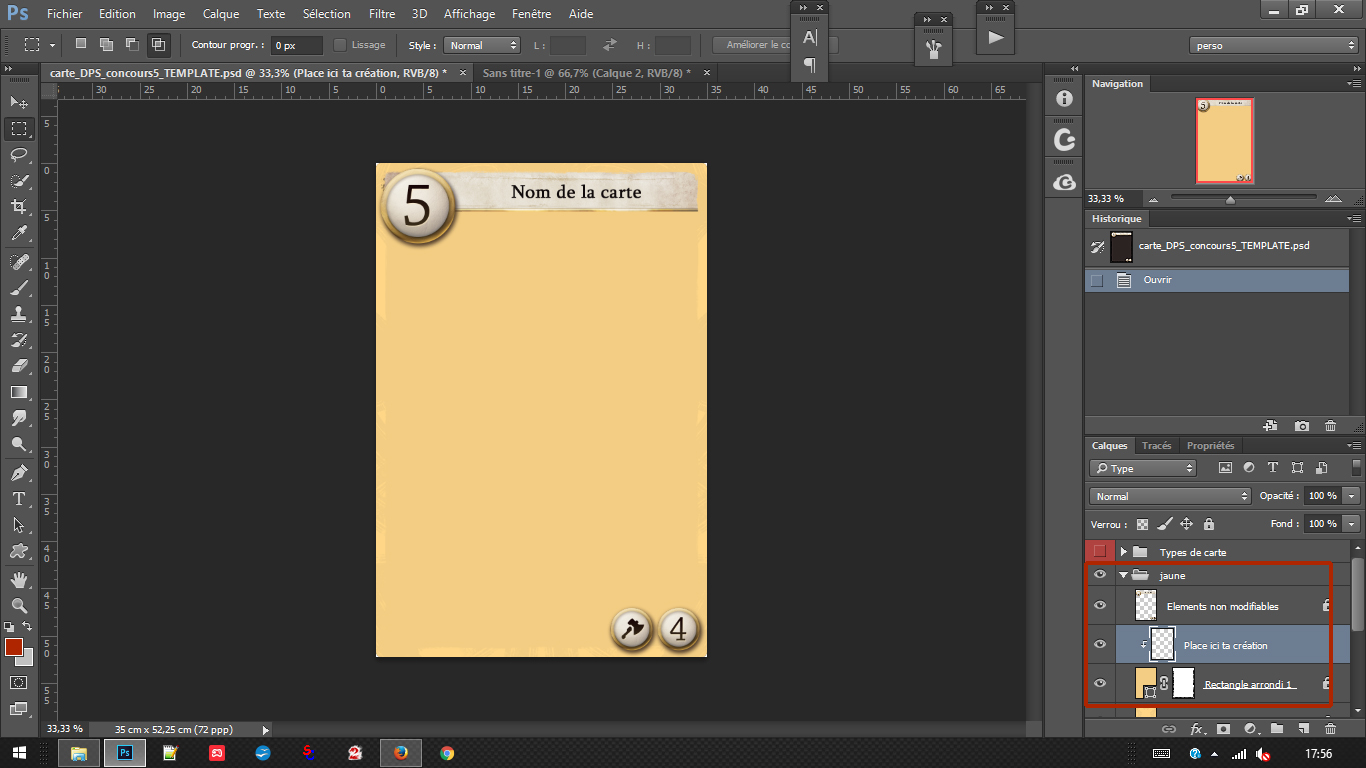Click the Delete layer trash icon

[1330, 729]
